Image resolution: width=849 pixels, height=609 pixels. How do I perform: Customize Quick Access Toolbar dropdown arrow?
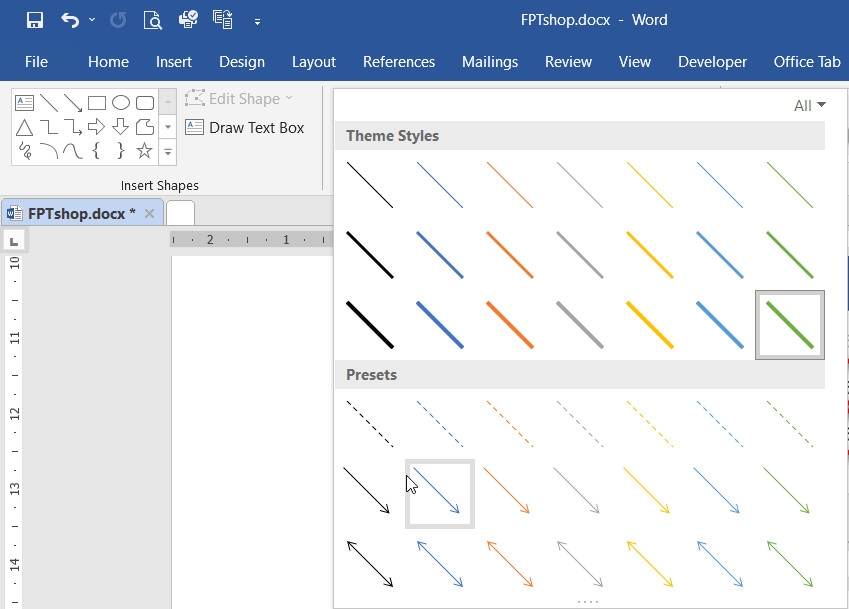257,22
